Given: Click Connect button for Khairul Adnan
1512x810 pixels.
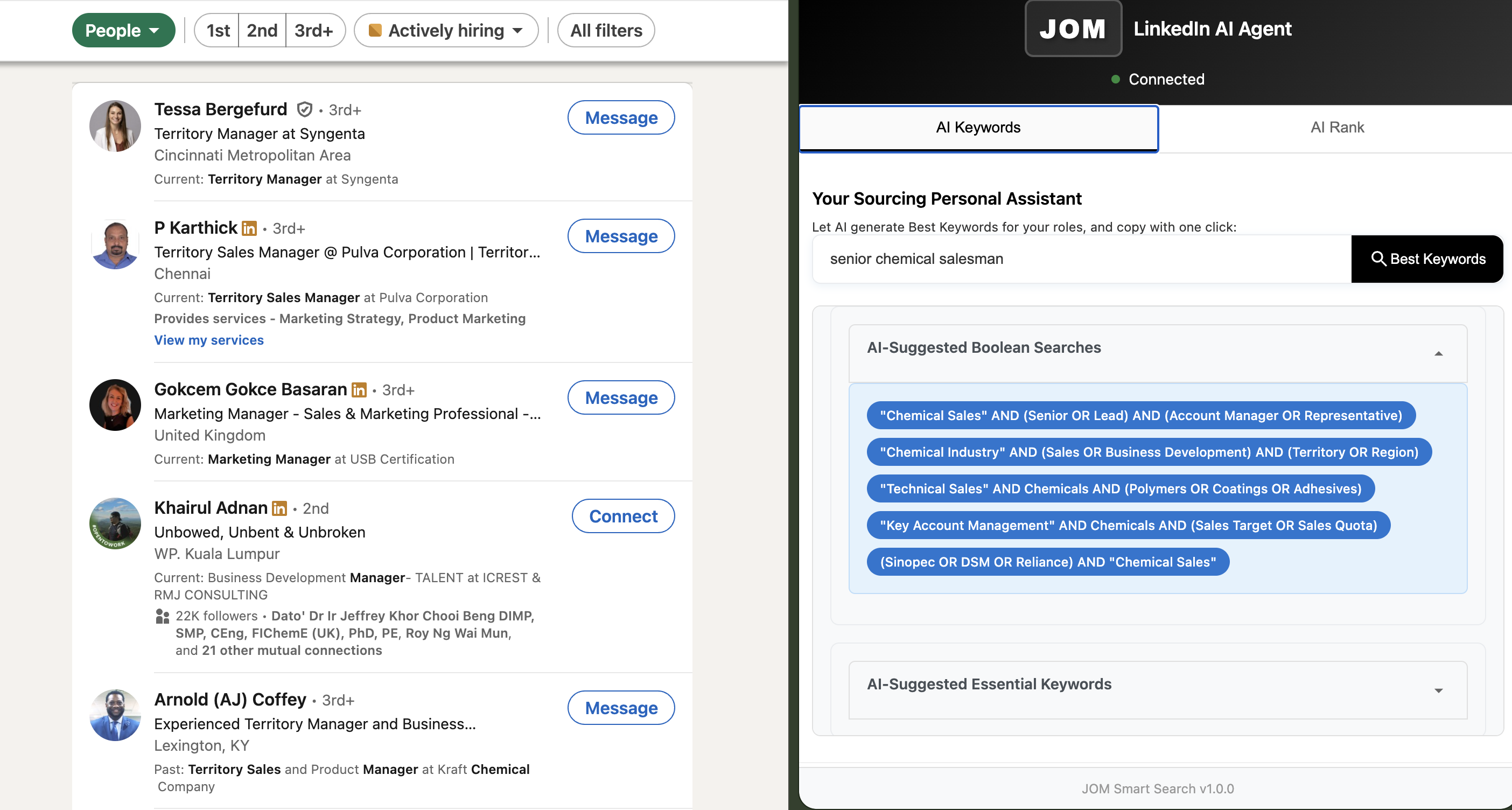Looking at the screenshot, I should coord(623,516).
